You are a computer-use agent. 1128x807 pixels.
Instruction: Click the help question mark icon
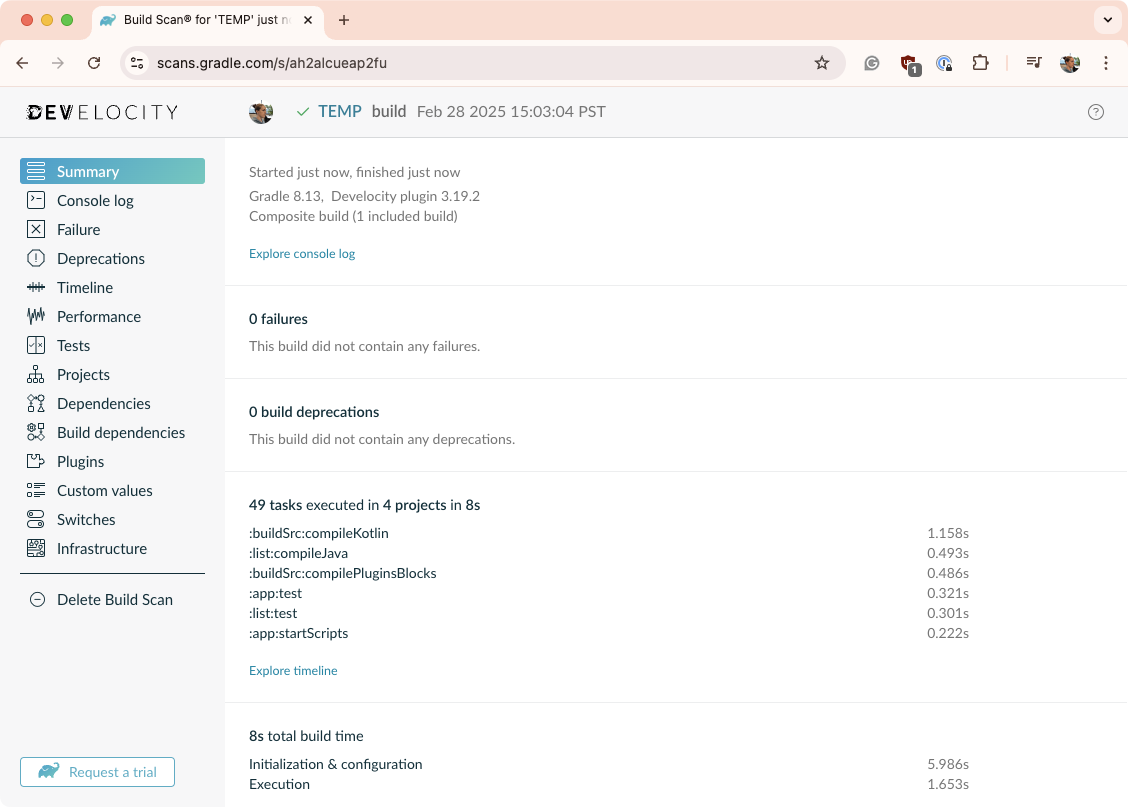pyautogui.click(x=1095, y=112)
